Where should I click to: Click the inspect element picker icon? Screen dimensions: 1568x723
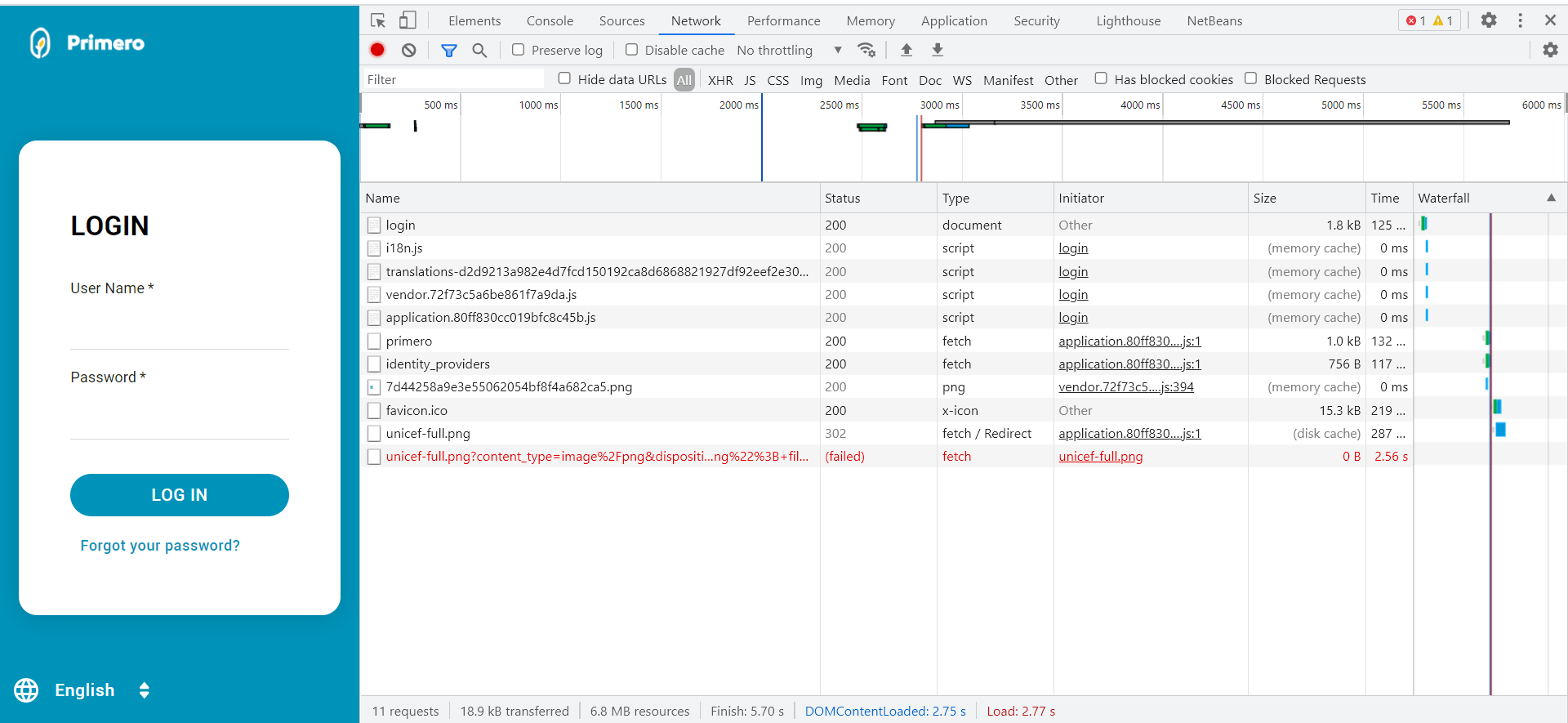[x=377, y=20]
